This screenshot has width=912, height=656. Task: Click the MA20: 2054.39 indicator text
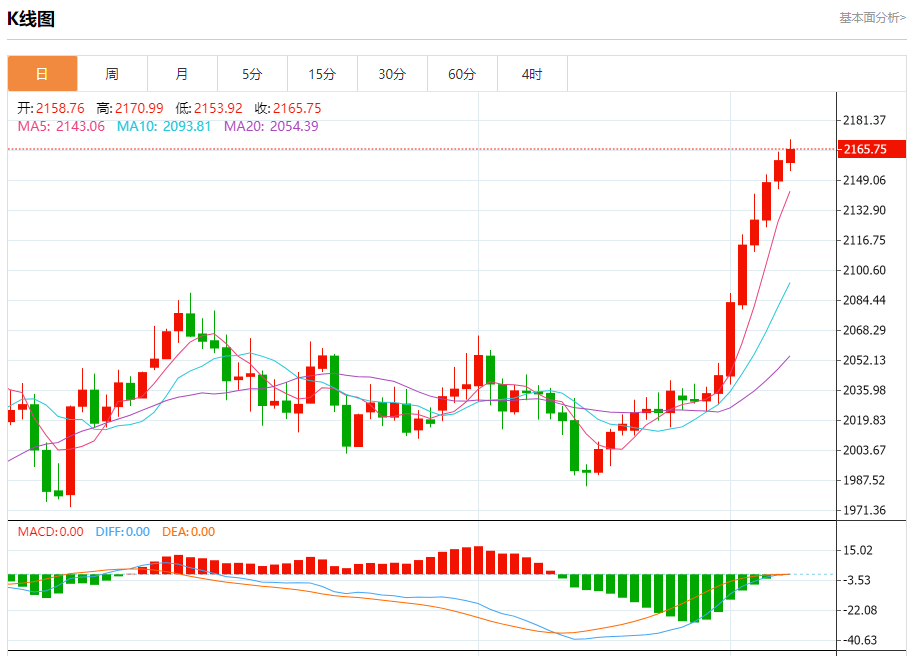coord(271,126)
